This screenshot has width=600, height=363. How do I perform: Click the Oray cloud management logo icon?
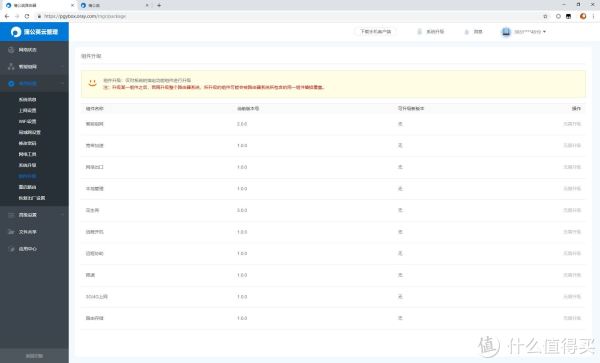(x=16, y=32)
